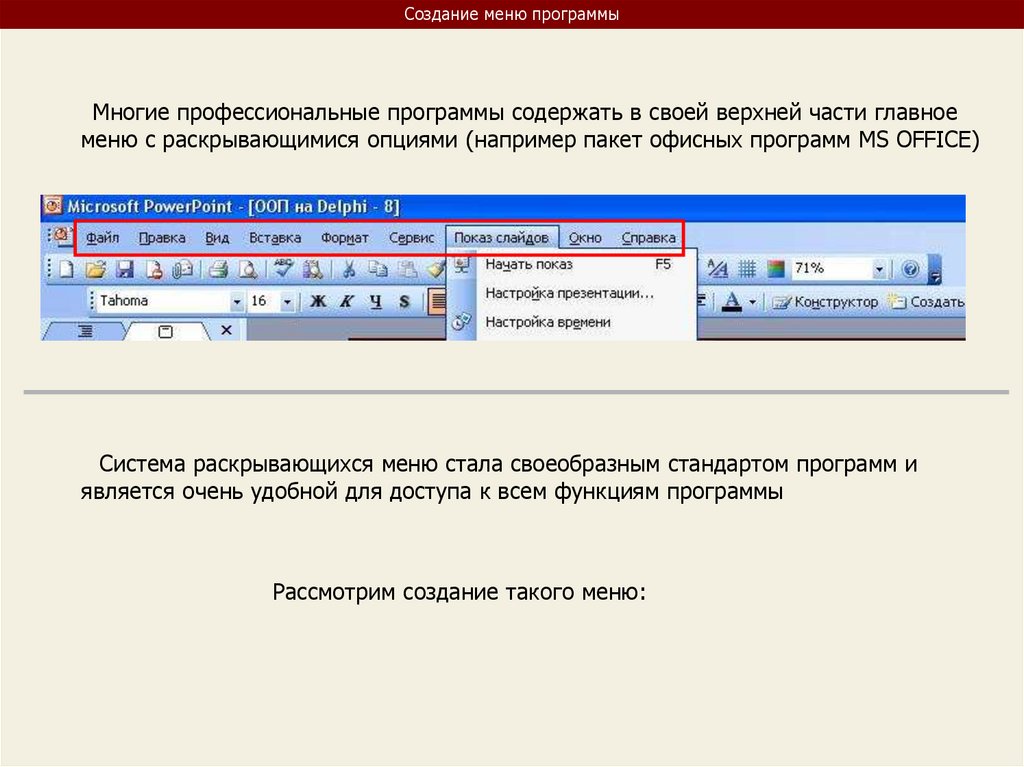Image resolution: width=1024 pixels, height=767 pixels.
Task: Print with the printer icon
Action: (x=218, y=269)
